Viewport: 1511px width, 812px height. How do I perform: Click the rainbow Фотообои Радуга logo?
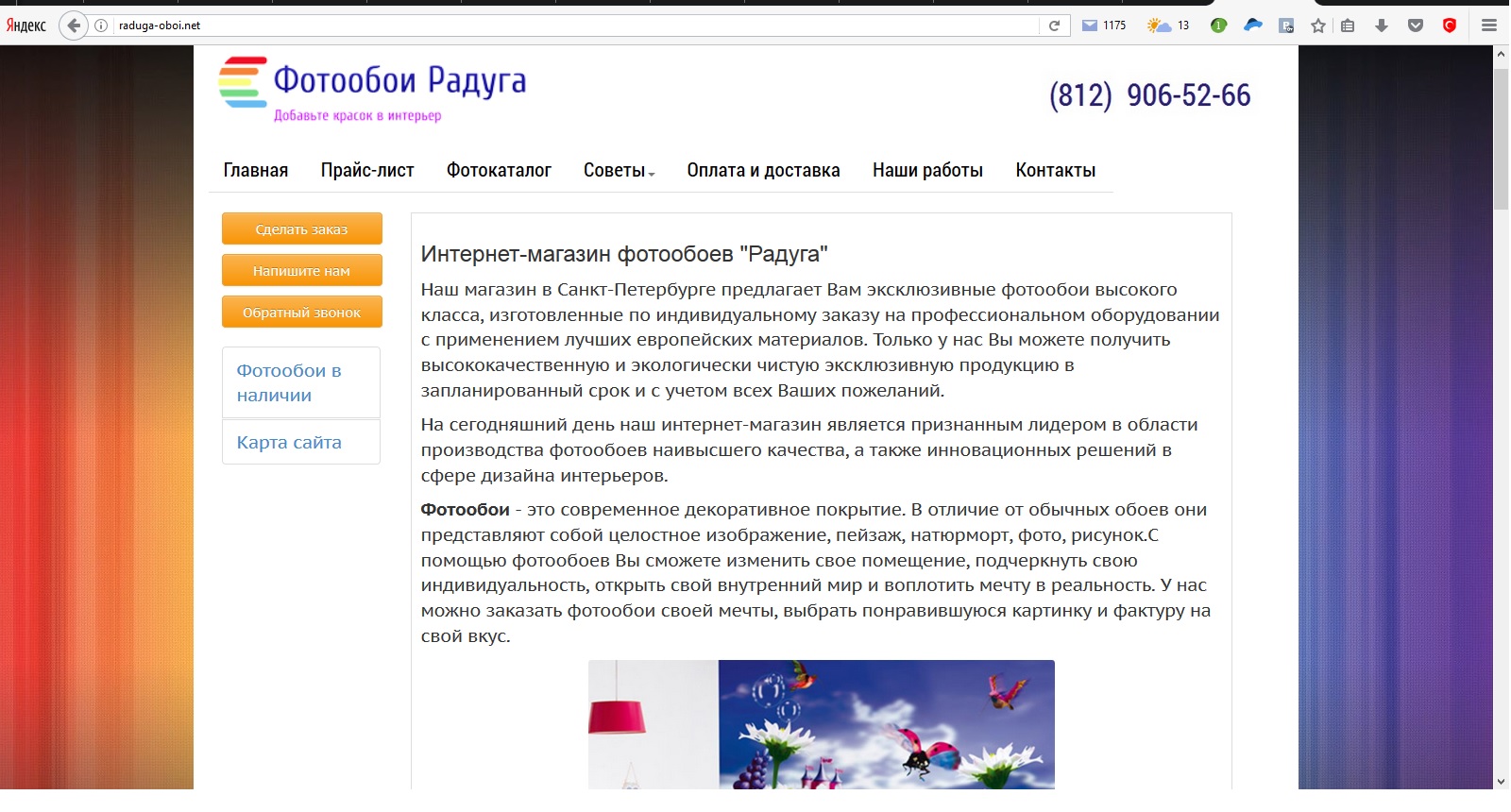click(372, 89)
